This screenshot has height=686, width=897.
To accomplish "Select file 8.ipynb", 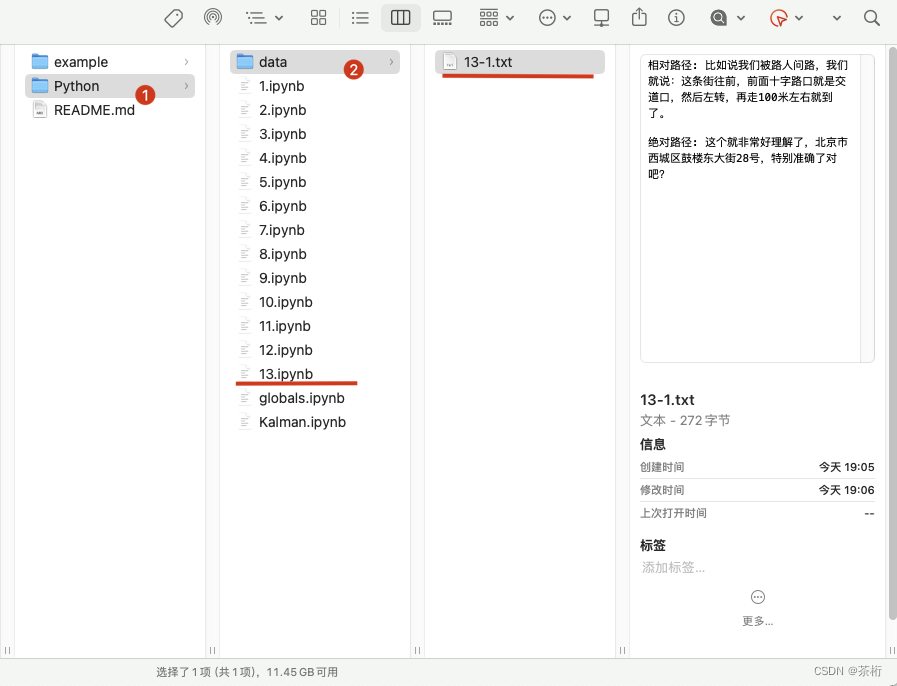I will [x=315, y=254].
